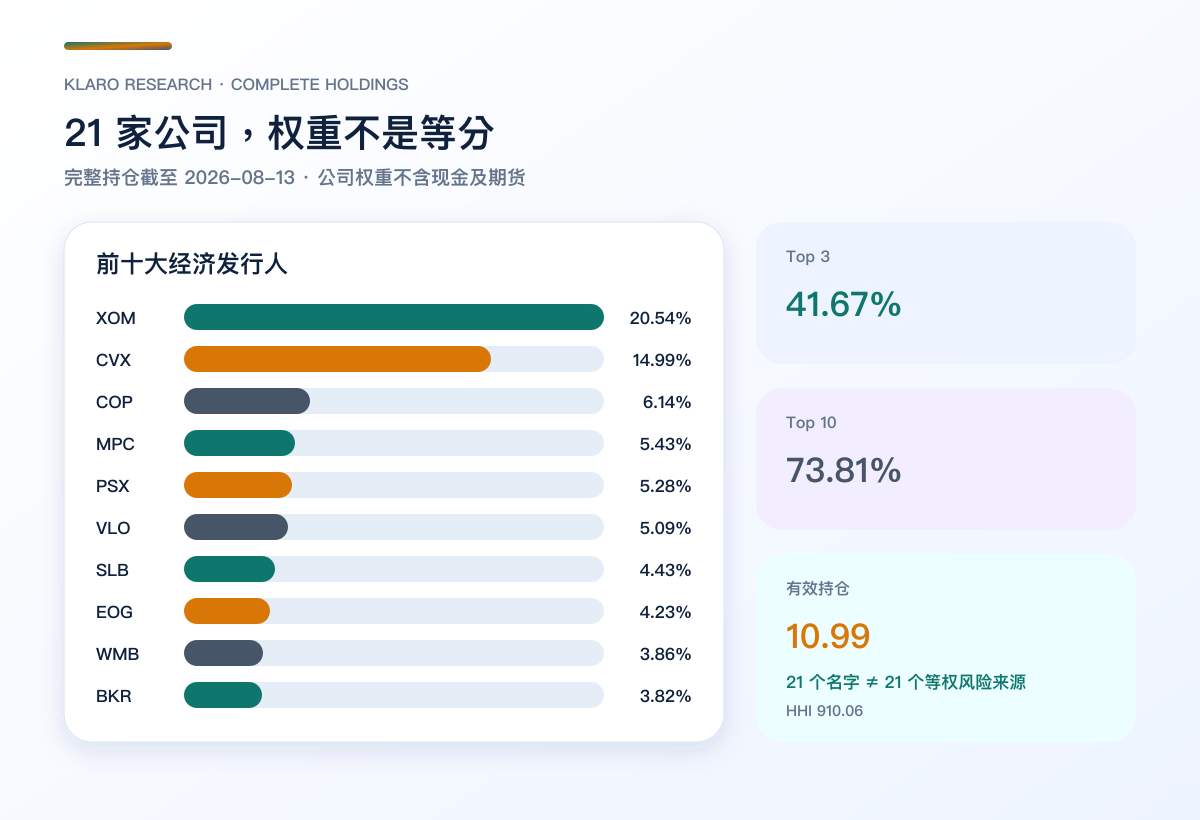Click the green MPC weight bar
The height and width of the screenshot is (820, 1200).
coord(239,443)
